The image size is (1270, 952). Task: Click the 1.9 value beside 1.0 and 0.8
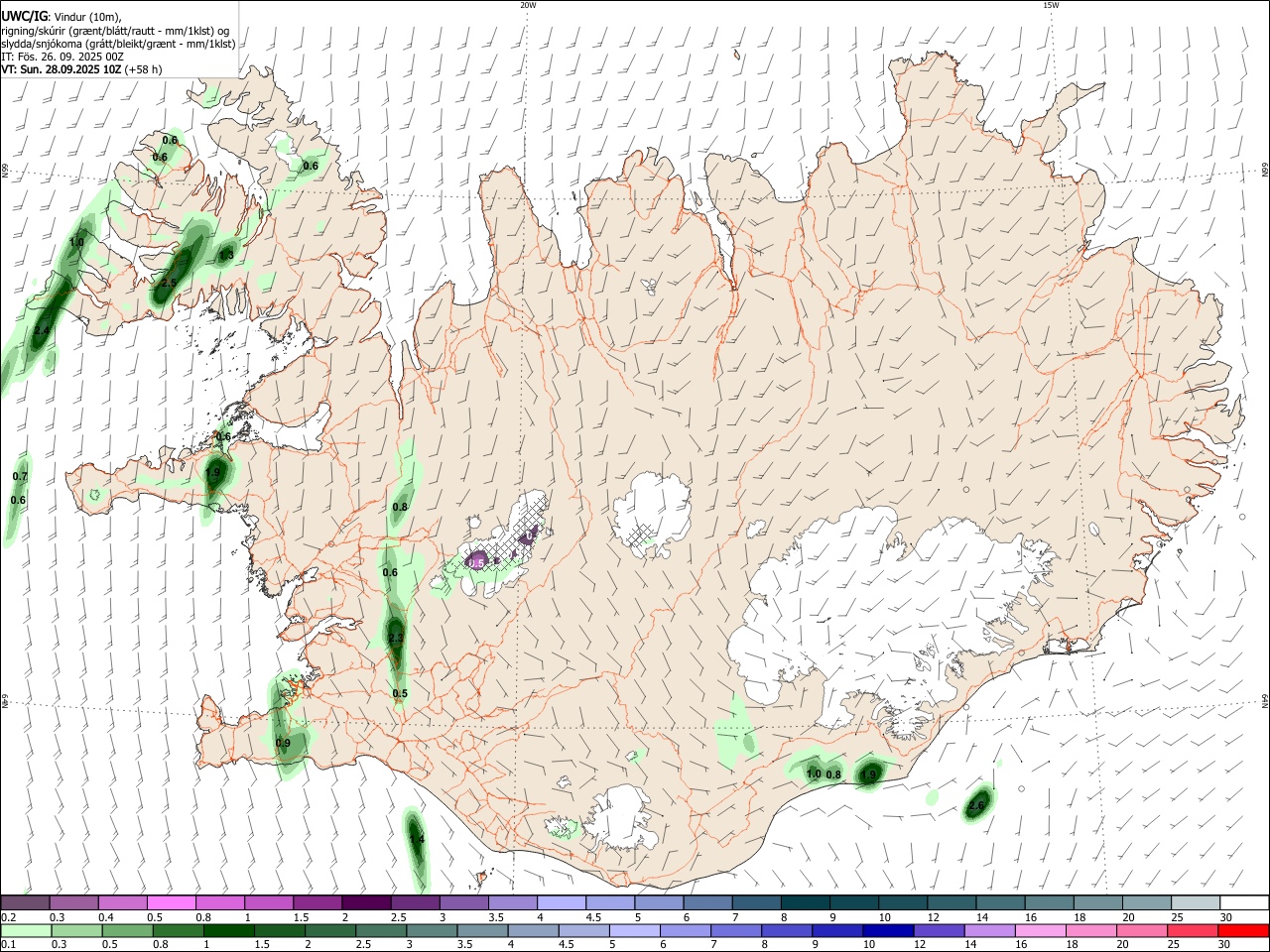coord(869,774)
